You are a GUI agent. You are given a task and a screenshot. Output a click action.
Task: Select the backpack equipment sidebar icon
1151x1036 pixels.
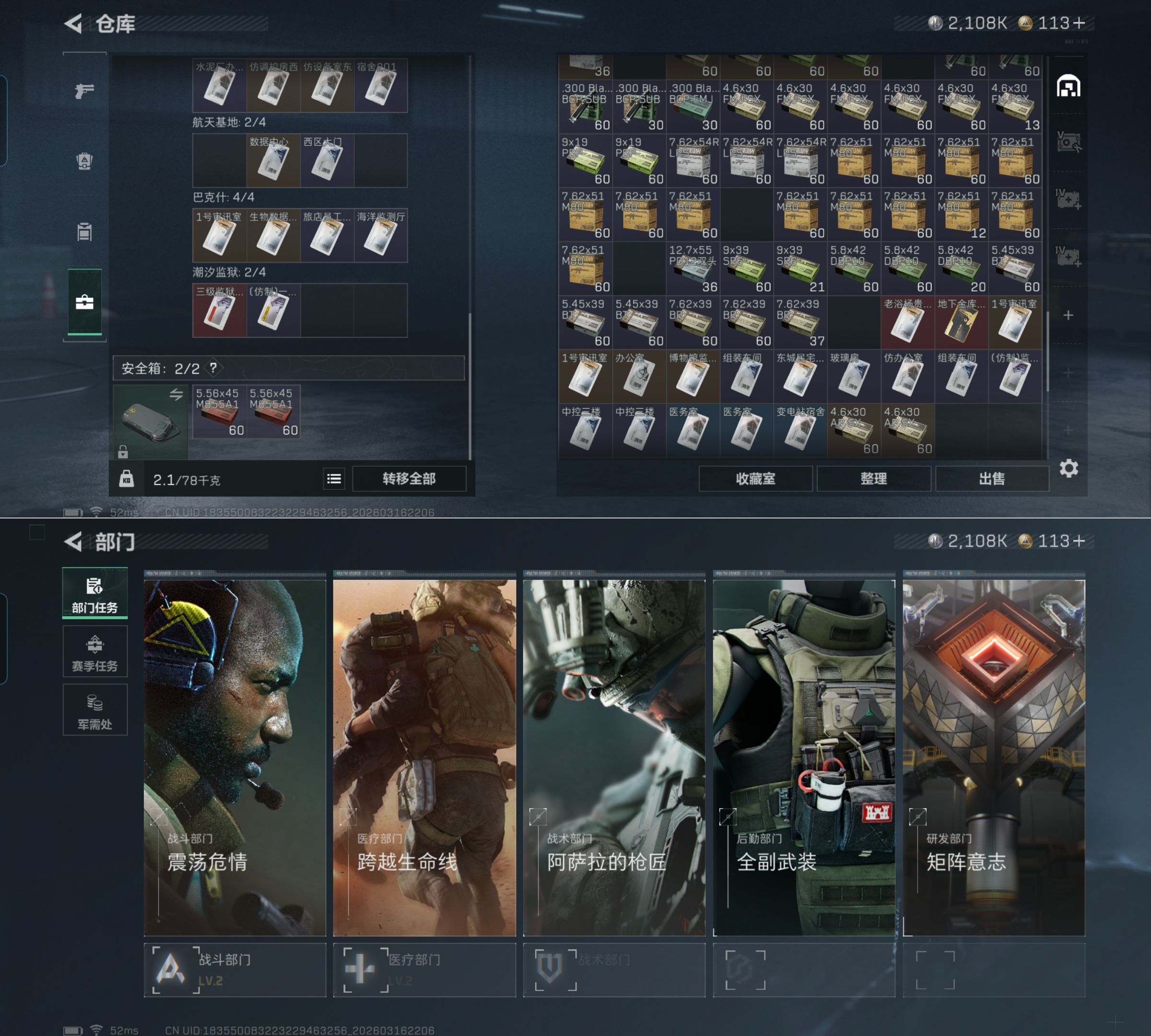(x=84, y=161)
